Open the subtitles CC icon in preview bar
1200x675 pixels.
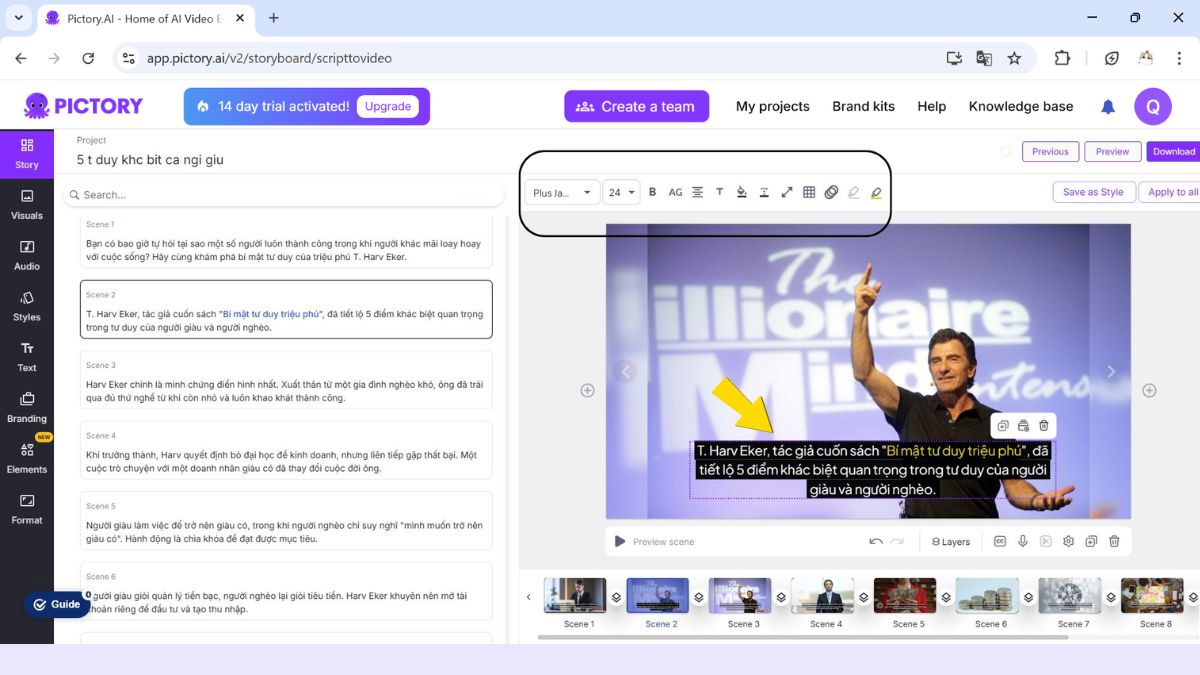[x=1000, y=541]
